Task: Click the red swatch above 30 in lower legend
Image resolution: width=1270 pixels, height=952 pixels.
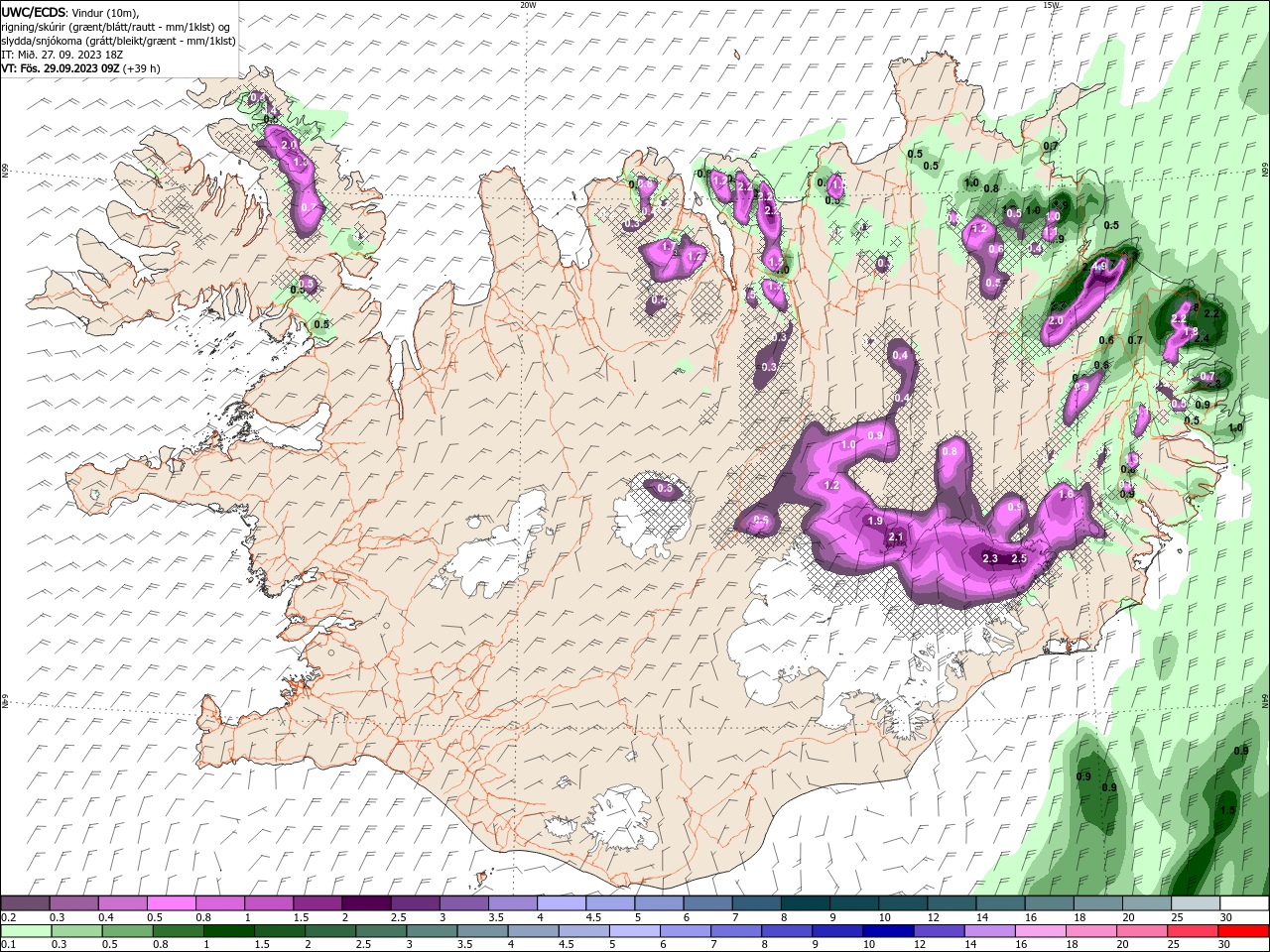Action: pos(1242,931)
